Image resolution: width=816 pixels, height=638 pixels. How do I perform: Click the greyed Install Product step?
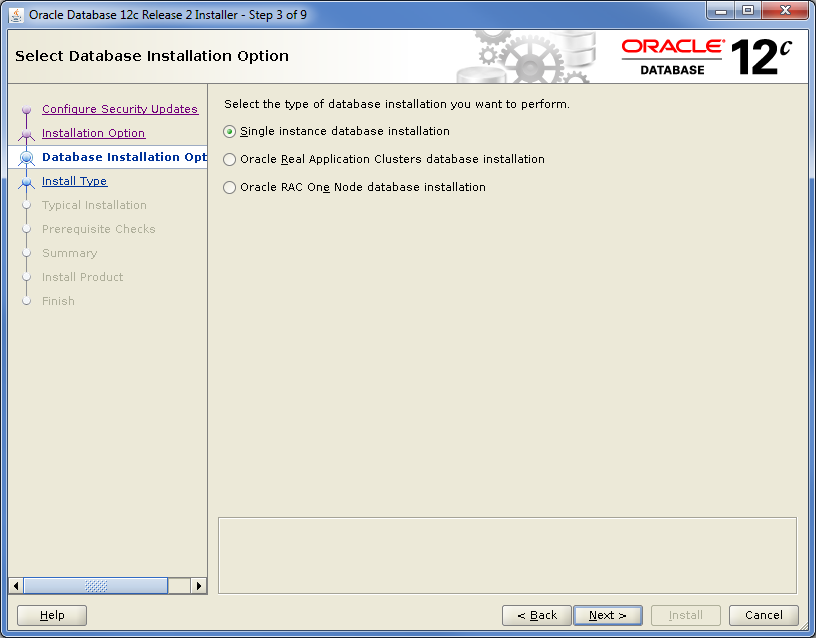click(x=82, y=277)
